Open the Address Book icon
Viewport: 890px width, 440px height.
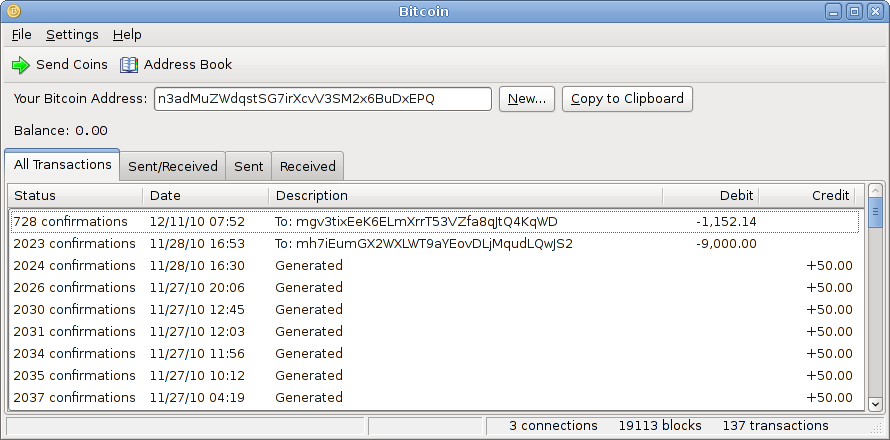129,65
